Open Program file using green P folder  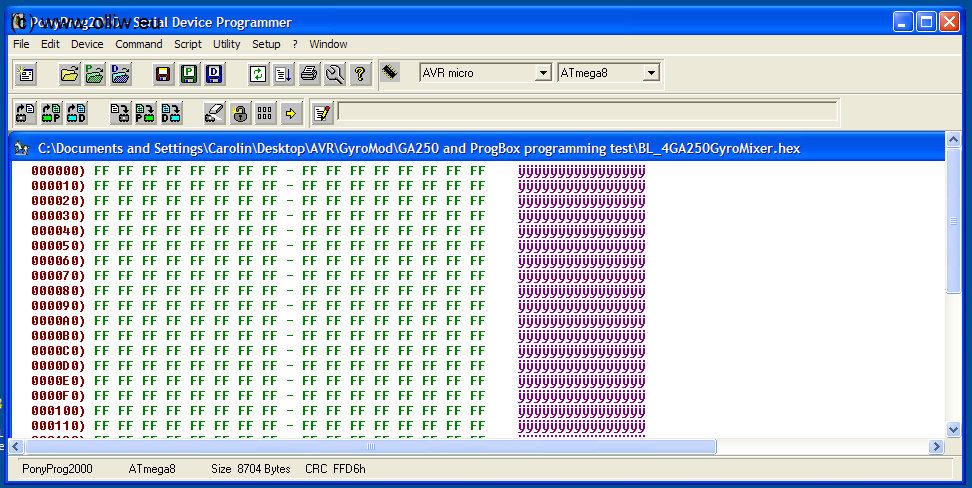pos(95,73)
